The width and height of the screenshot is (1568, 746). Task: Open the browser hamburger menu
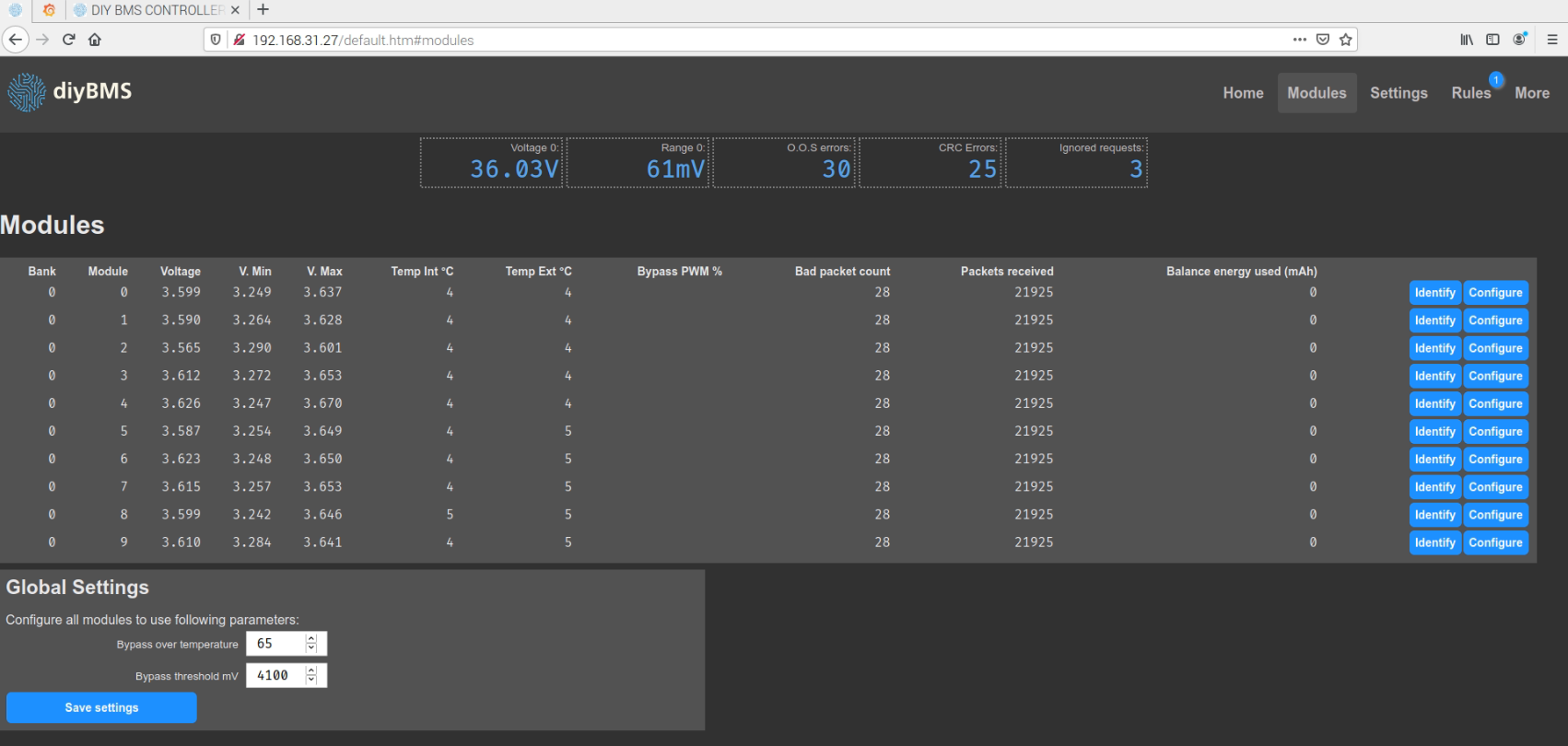tap(1552, 40)
